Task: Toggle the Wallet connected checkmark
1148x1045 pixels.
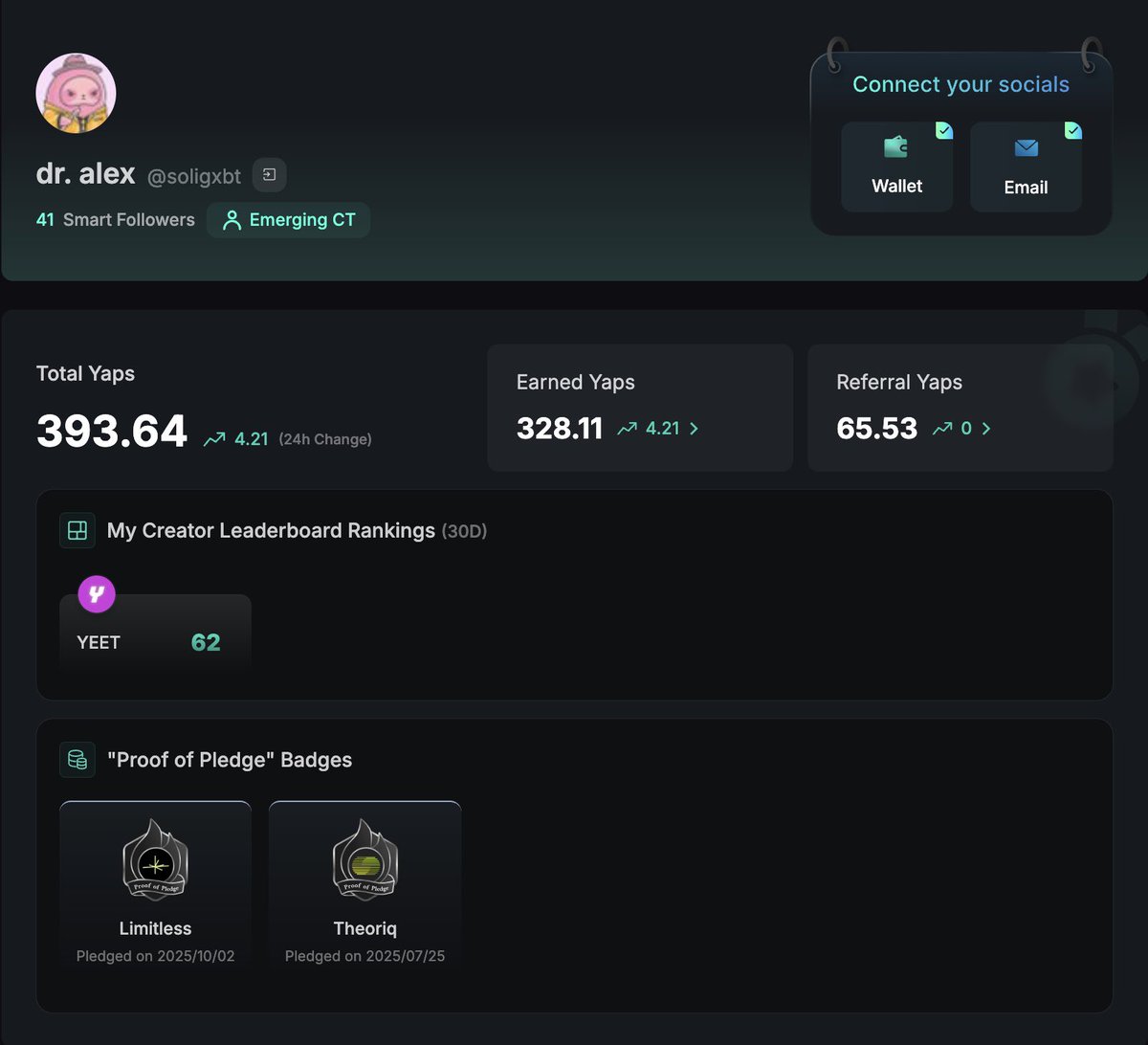Action: tap(943, 130)
